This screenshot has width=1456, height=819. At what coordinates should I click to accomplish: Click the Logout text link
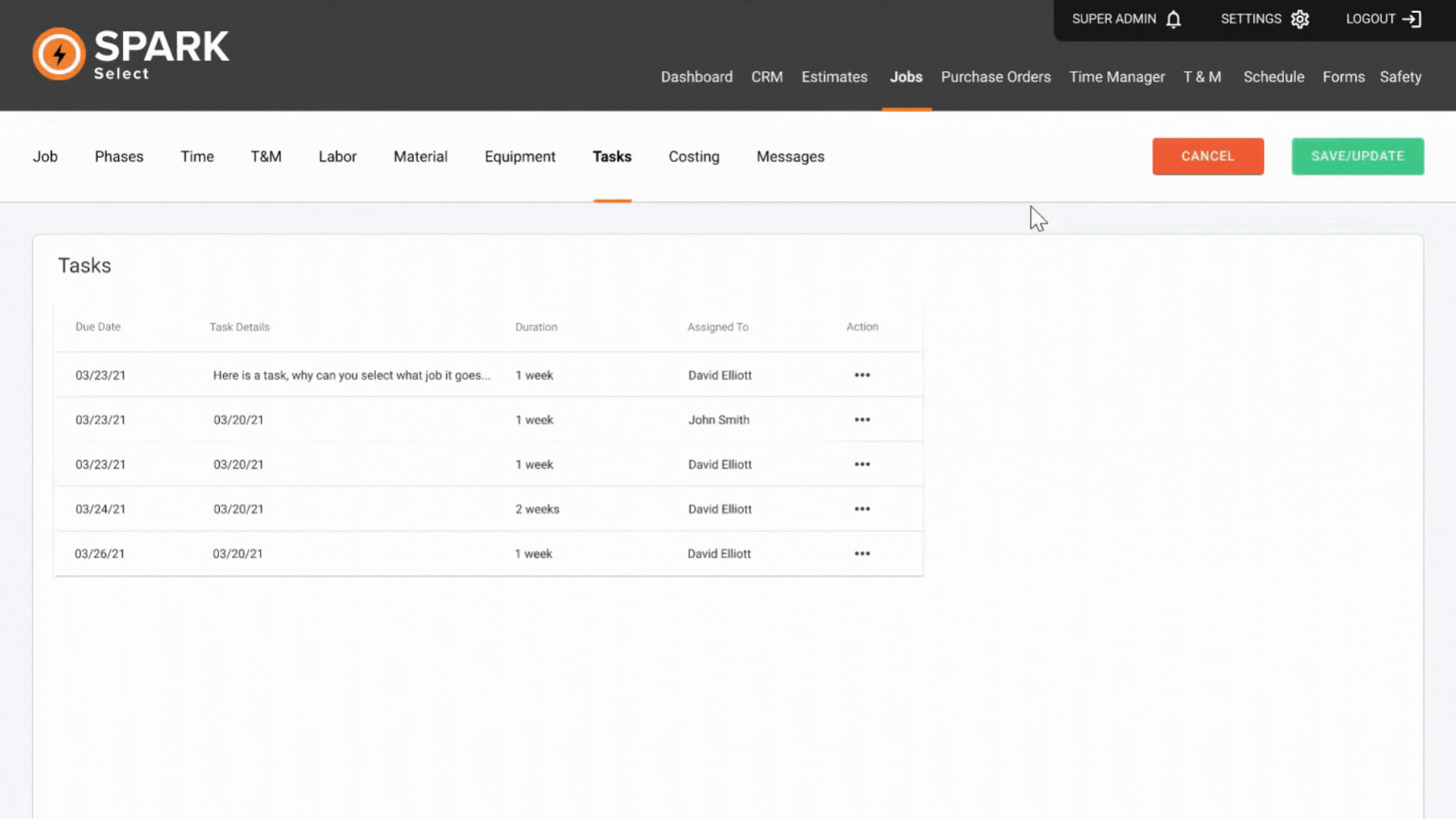(x=1370, y=19)
